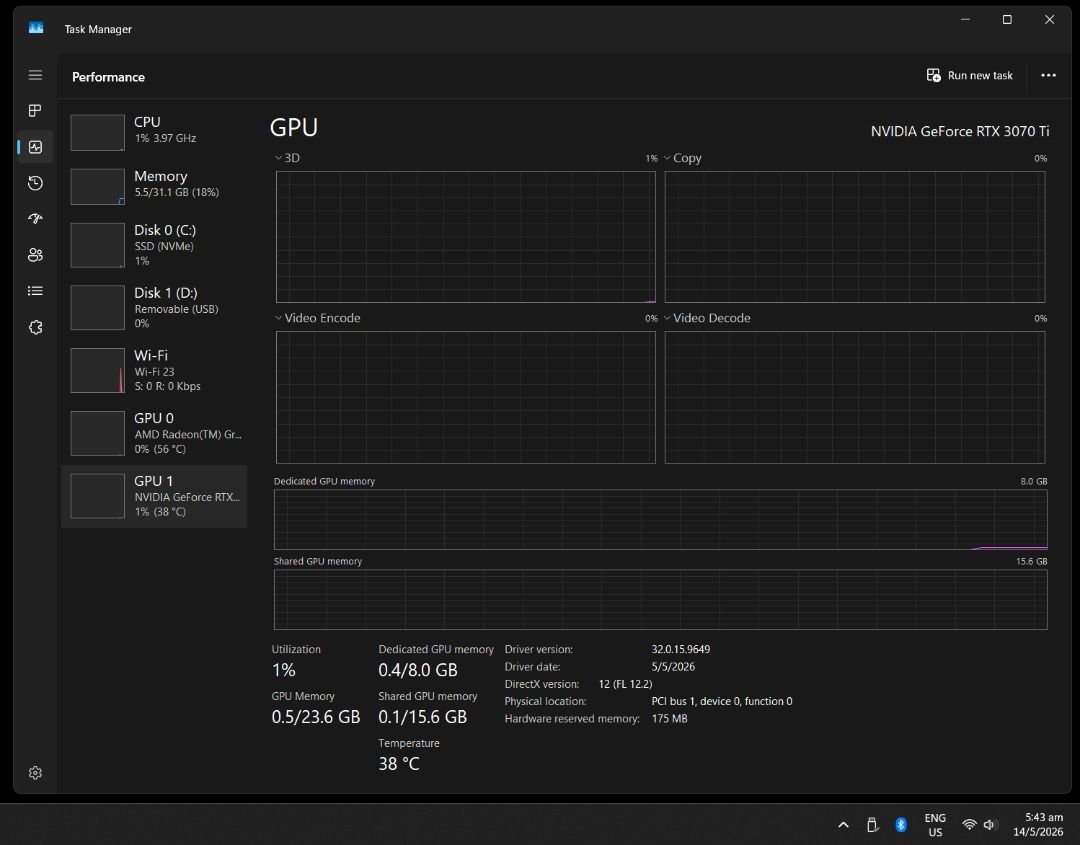Select the Memory performance entry
The width and height of the screenshot is (1080, 845).
(154, 185)
